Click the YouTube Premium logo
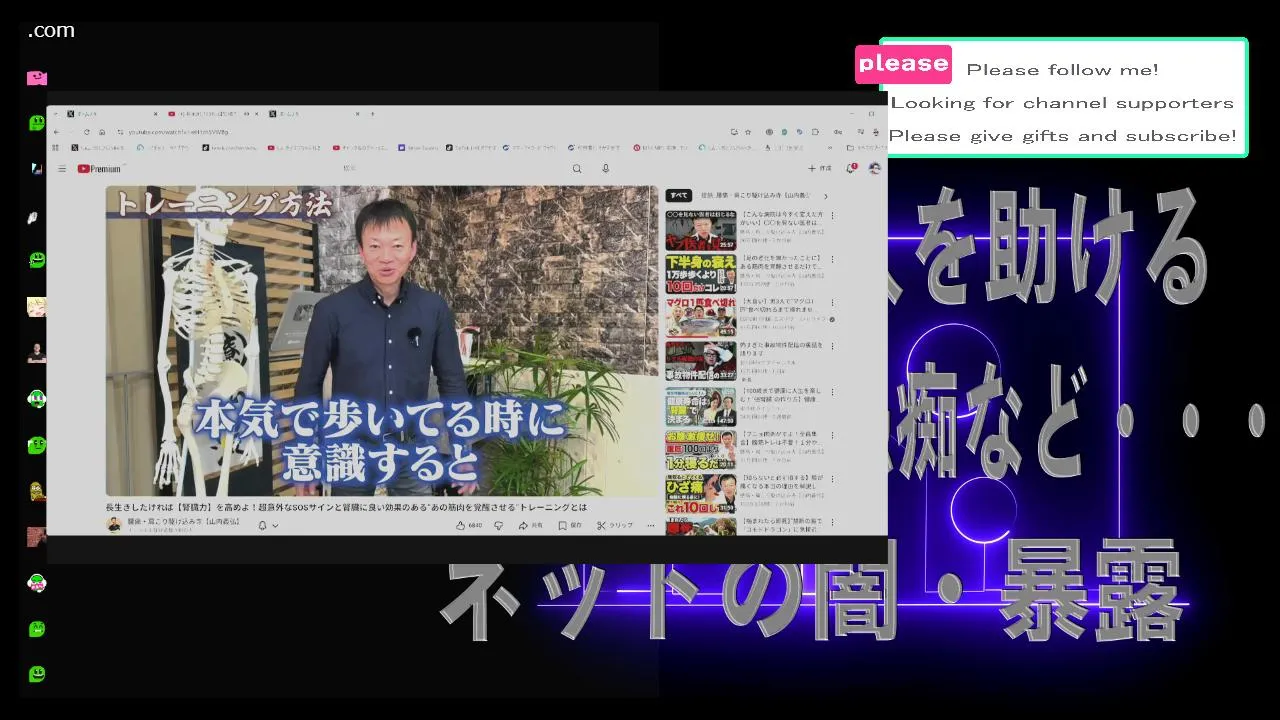 coord(99,169)
